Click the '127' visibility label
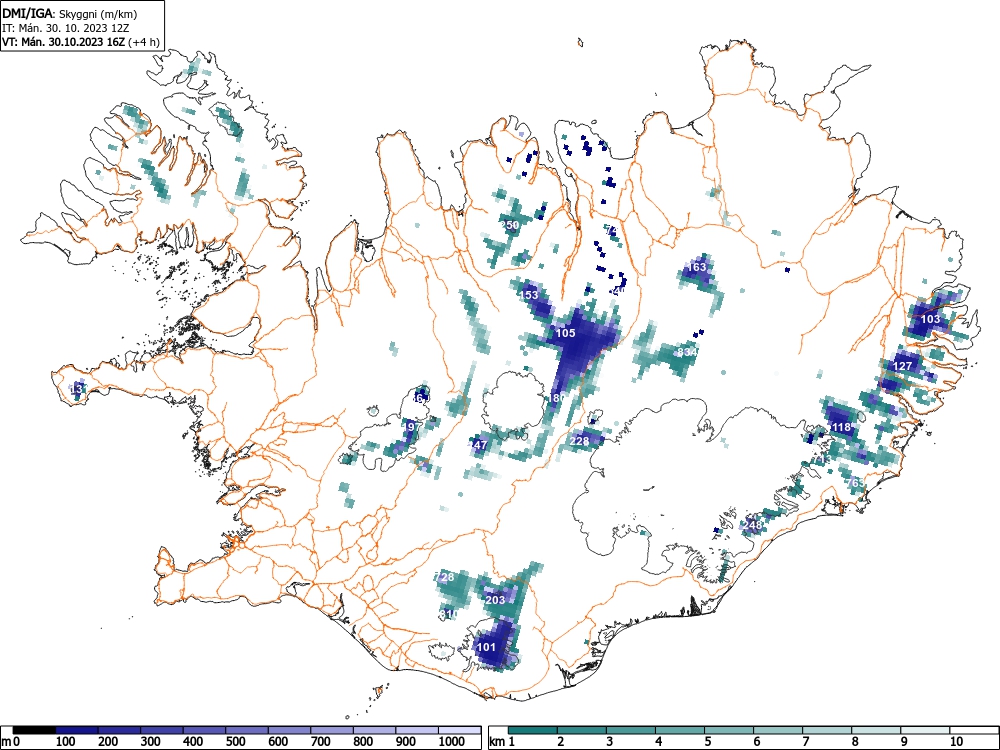 pyautogui.click(x=903, y=366)
